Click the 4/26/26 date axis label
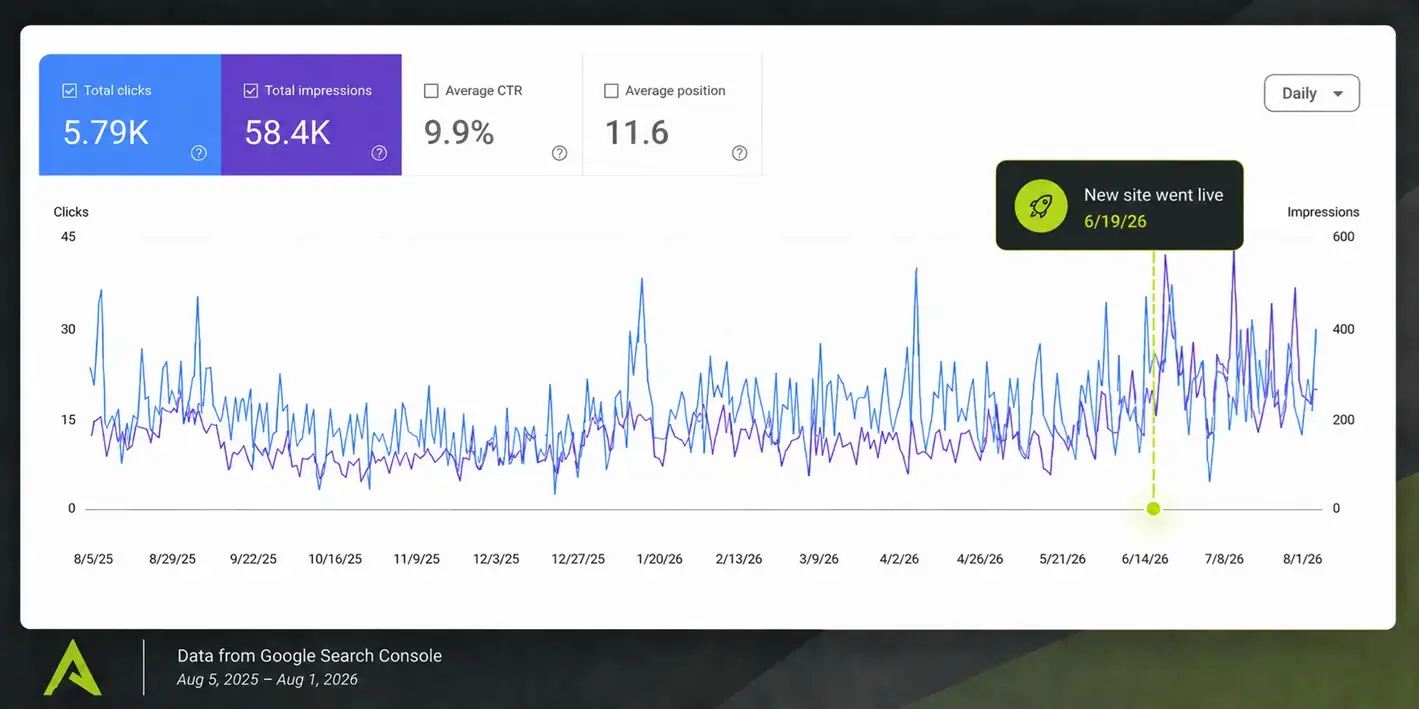Image resolution: width=1419 pixels, height=709 pixels. coord(980,559)
